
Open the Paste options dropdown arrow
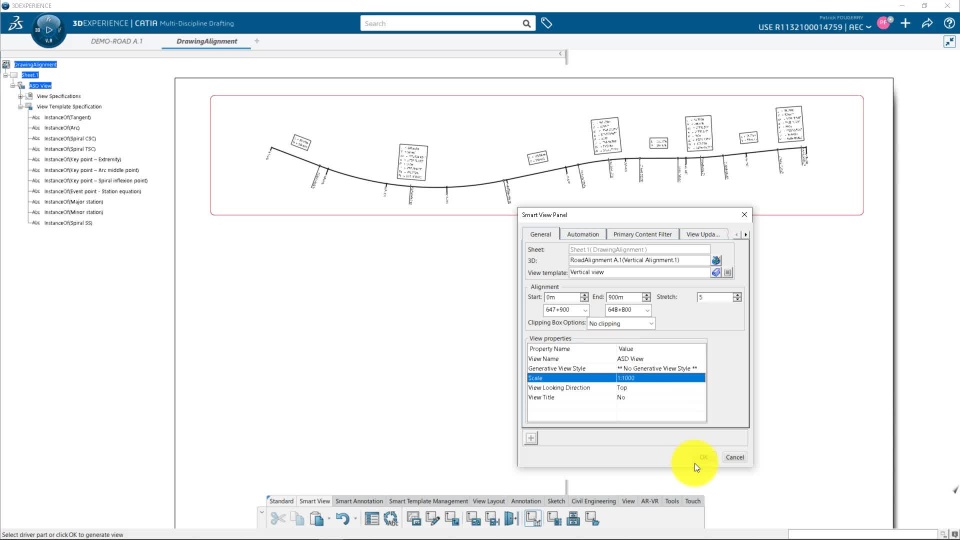(x=329, y=519)
